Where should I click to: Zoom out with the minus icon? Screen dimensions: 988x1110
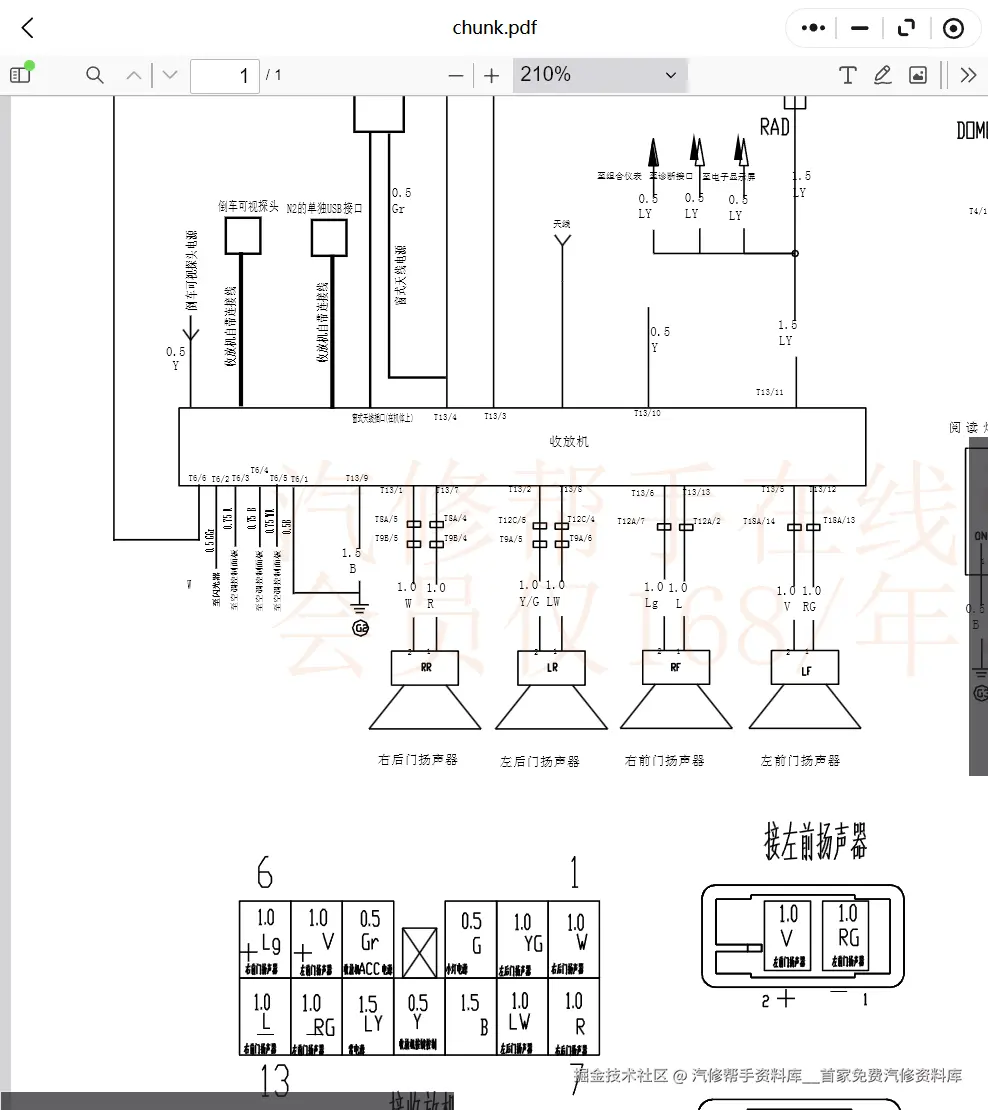(455, 74)
